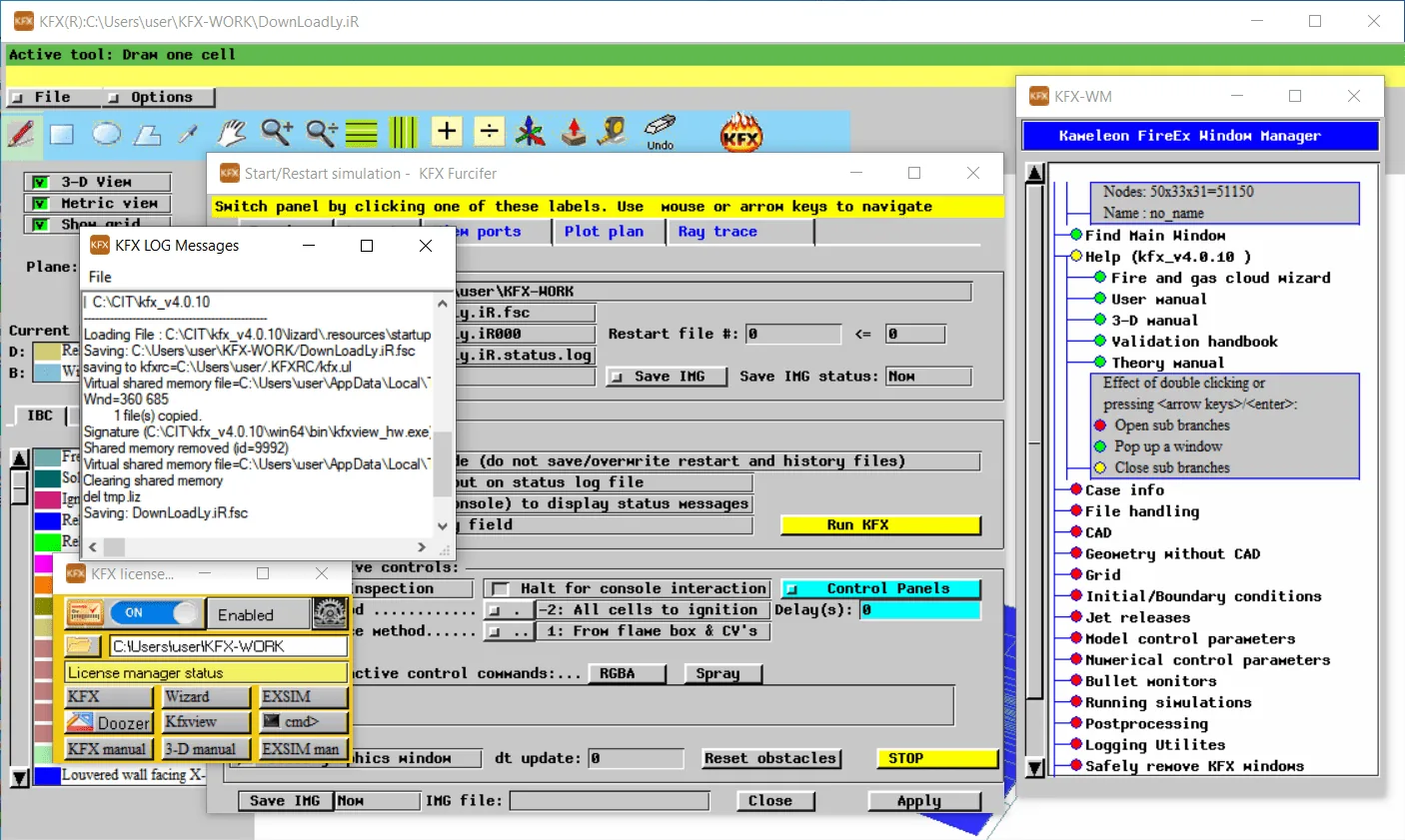Click the Undo eraser icon
Screen dimensions: 1405x840
660,131
